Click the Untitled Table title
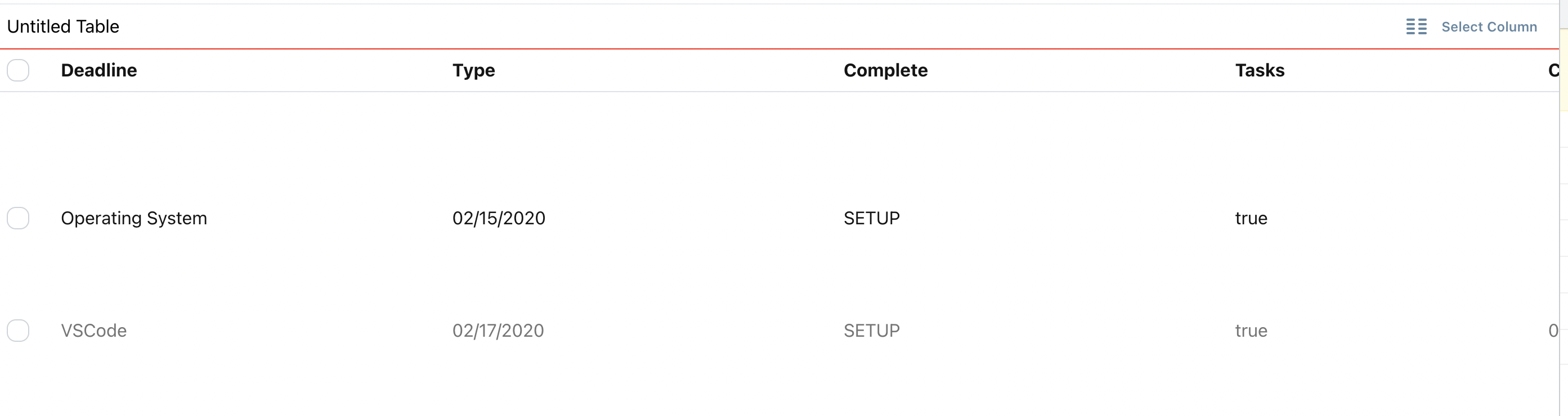 (x=62, y=26)
